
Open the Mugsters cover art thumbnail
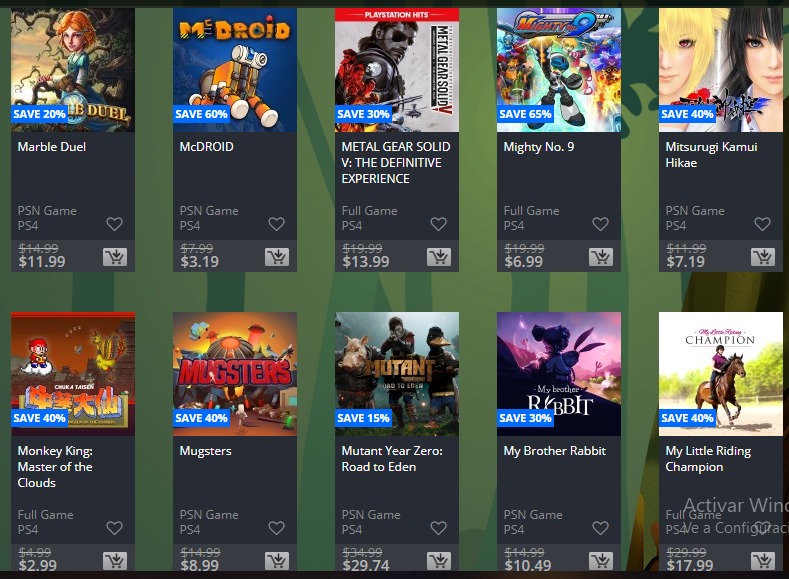click(235, 374)
